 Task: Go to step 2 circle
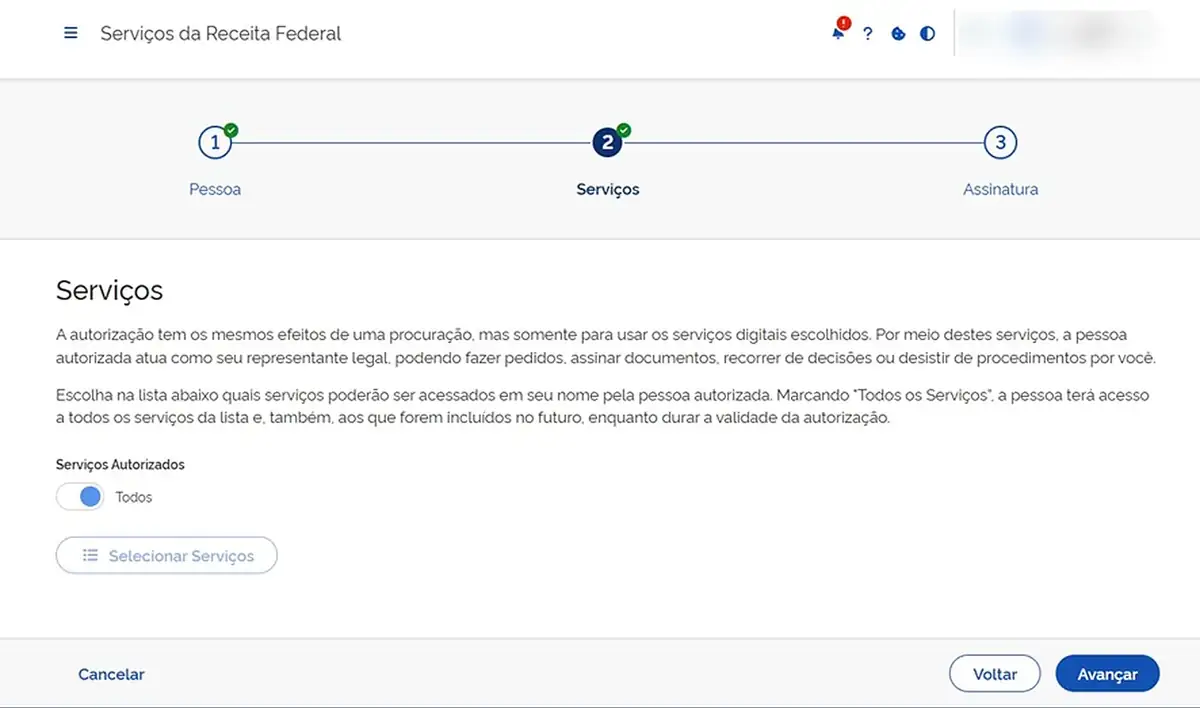(608, 142)
